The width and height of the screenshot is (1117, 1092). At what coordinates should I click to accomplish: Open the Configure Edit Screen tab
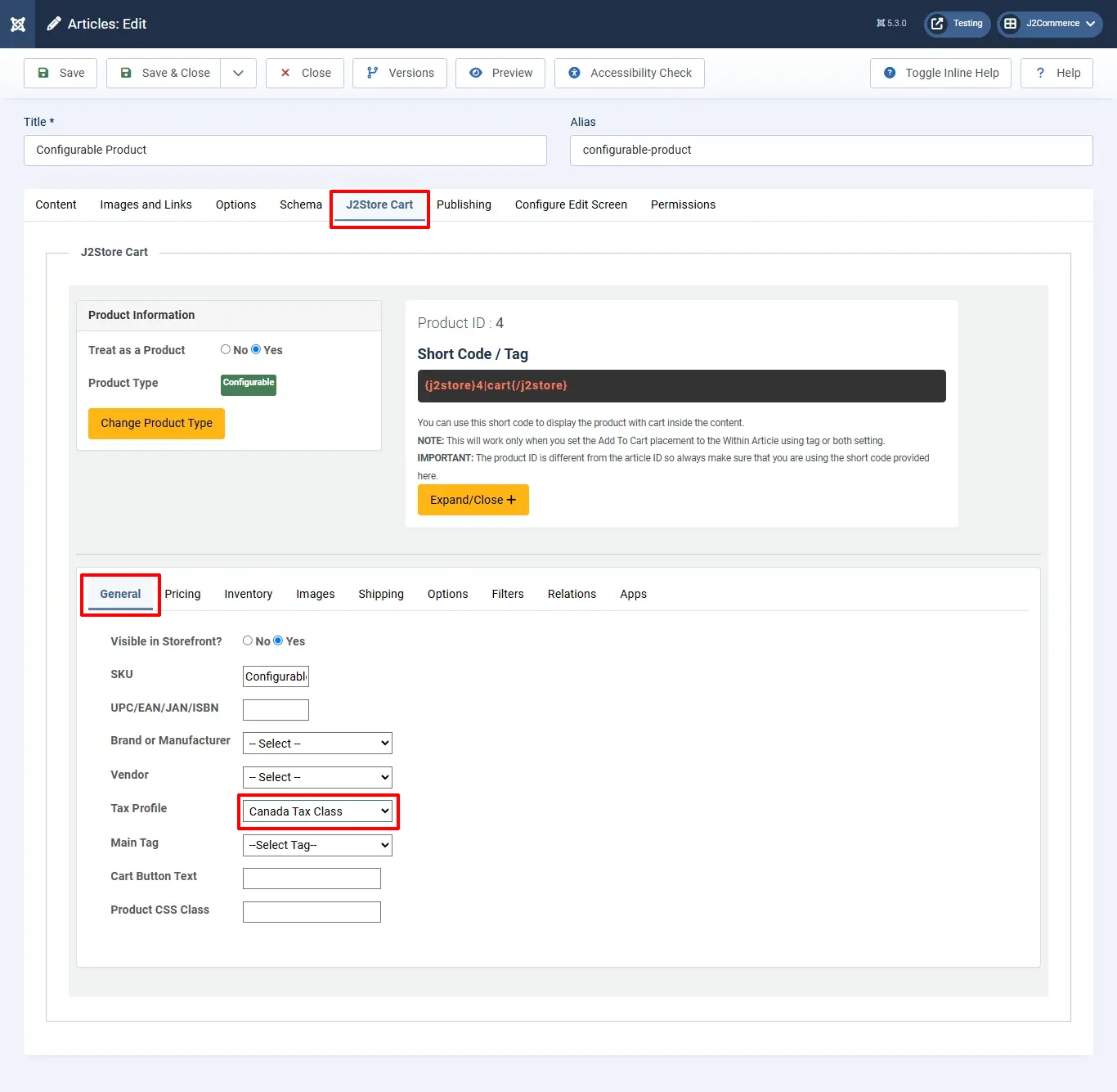(571, 204)
